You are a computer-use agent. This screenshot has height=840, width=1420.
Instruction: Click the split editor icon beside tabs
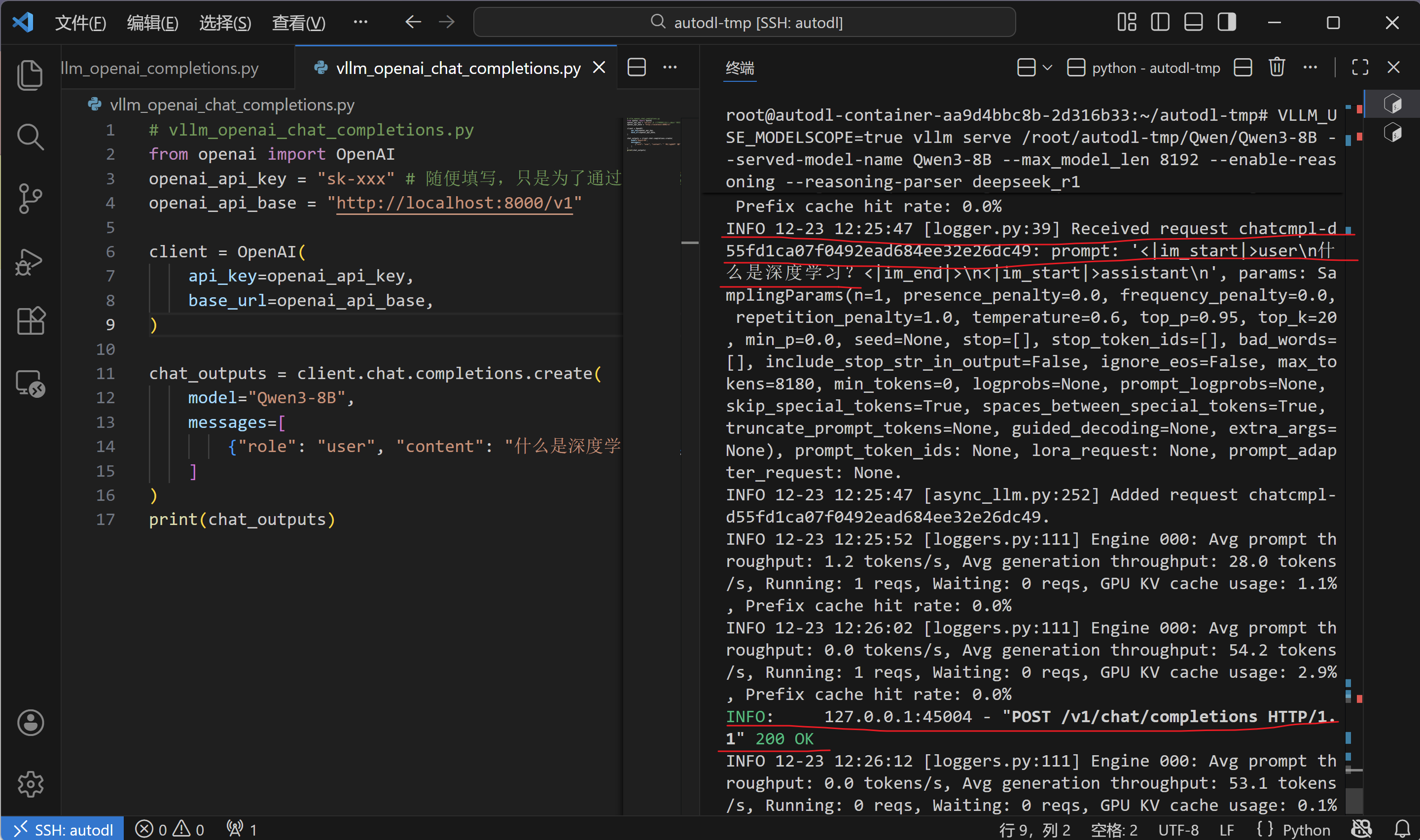pyautogui.click(x=637, y=68)
